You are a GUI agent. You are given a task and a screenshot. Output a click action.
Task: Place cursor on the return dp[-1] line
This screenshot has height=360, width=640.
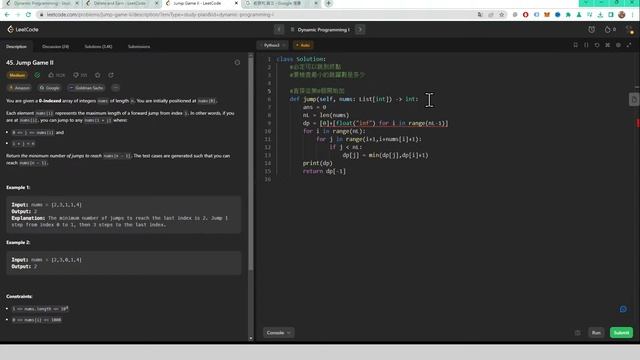[324, 171]
